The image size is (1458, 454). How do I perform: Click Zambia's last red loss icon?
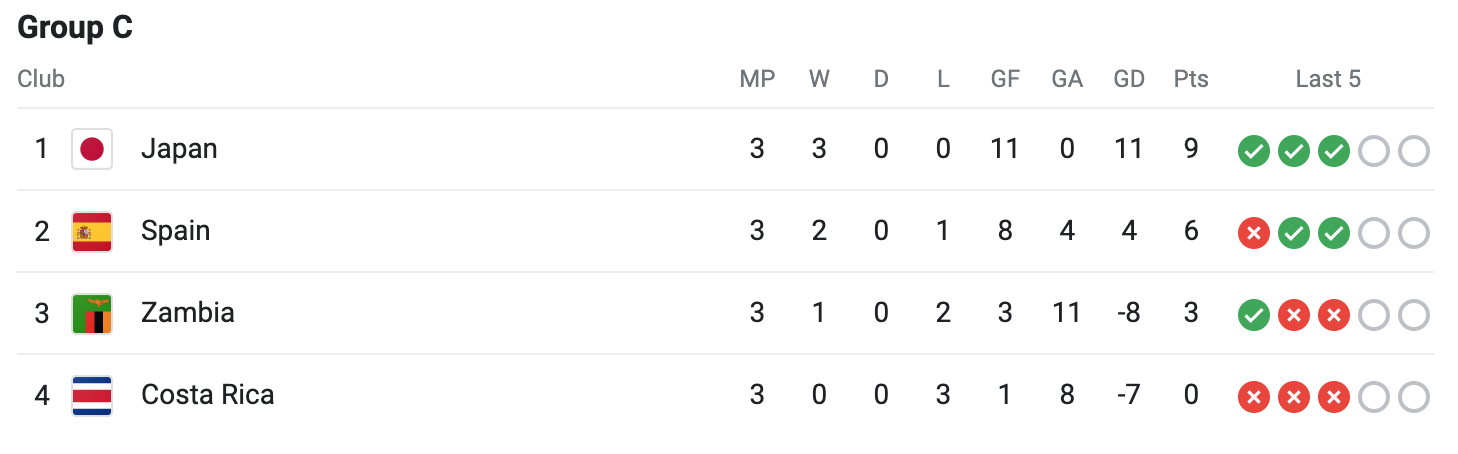[x=1333, y=316]
